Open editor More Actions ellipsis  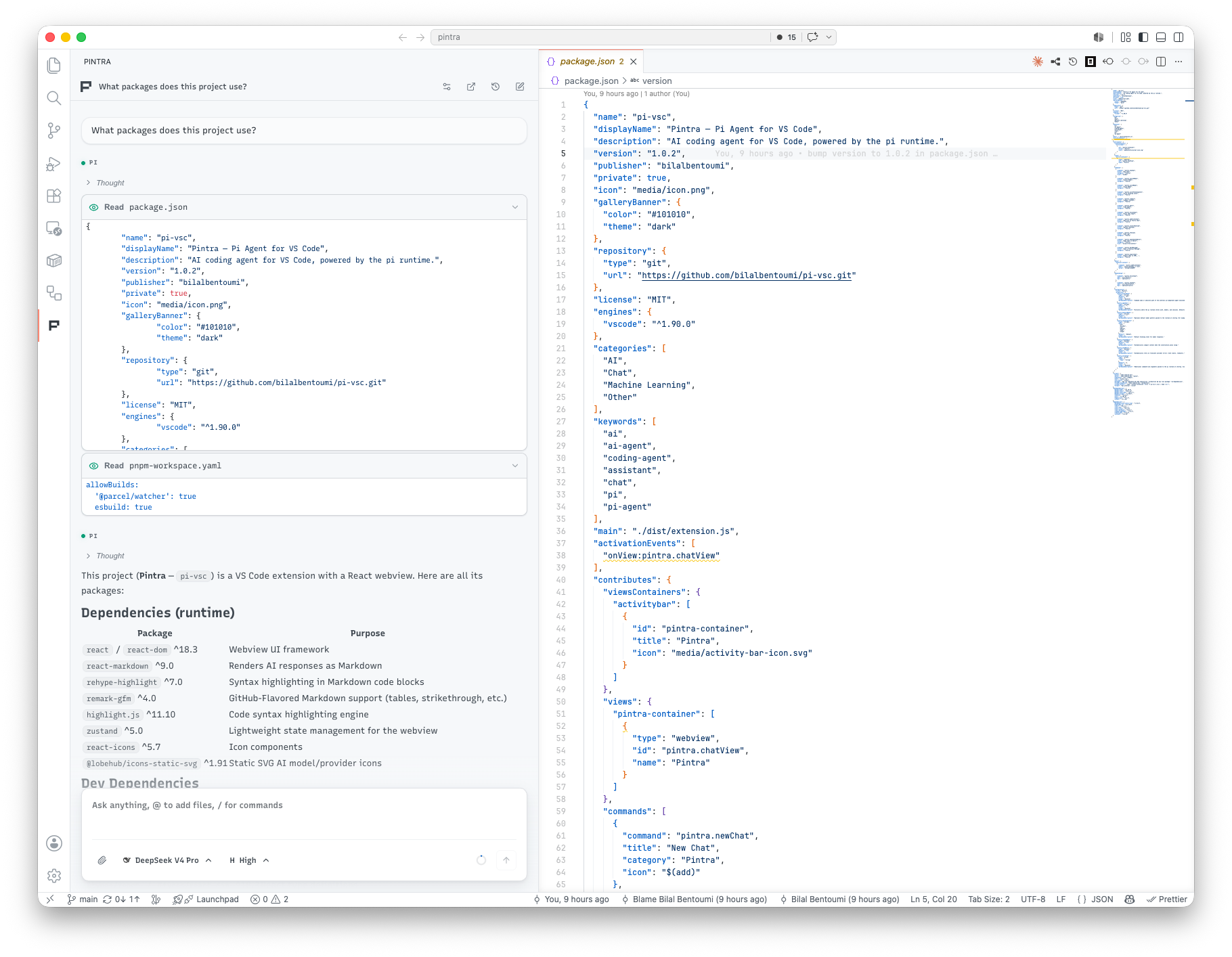pos(1179,62)
